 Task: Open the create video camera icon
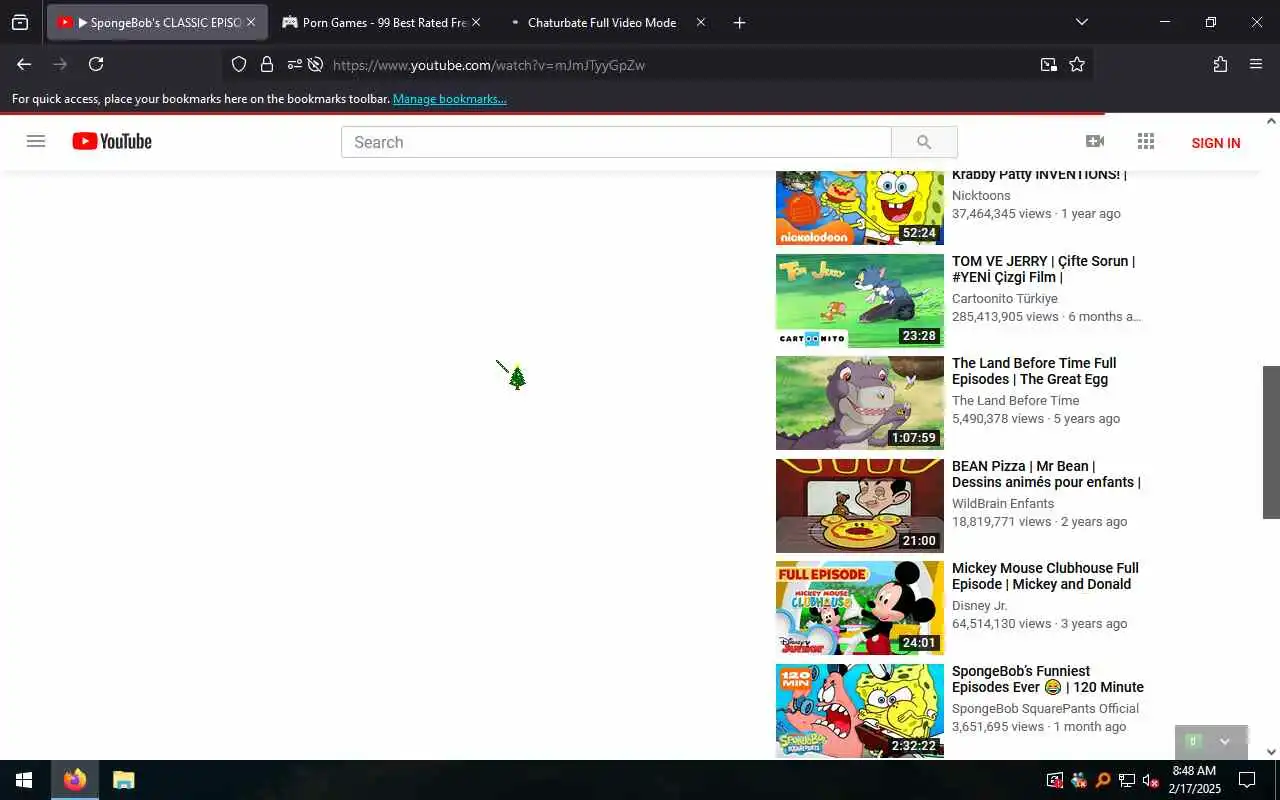pos(1095,141)
